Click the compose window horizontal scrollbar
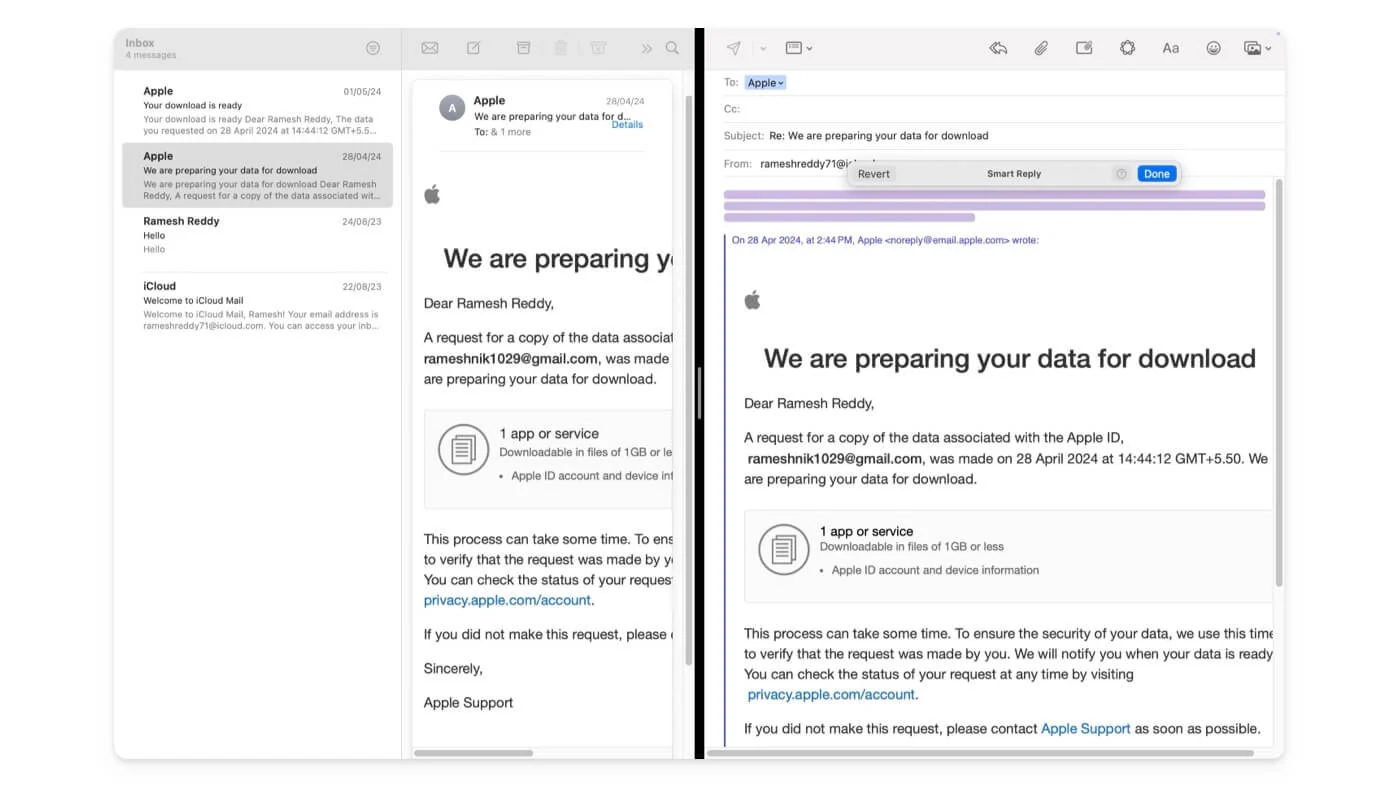1399x787 pixels. click(x=980, y=753)
